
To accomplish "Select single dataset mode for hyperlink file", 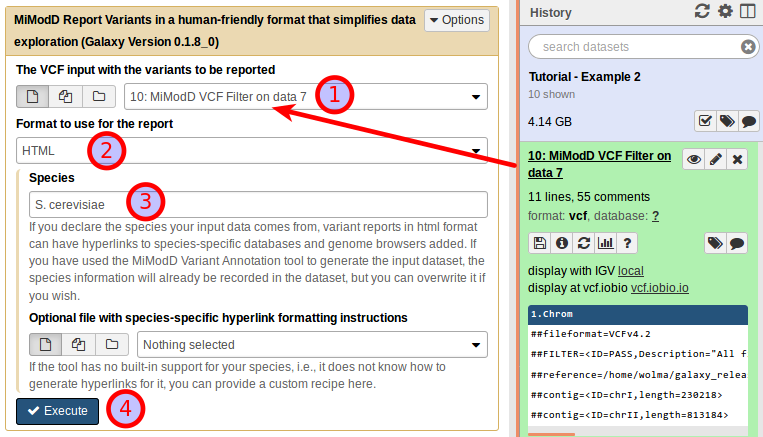I will tap(45, 345).
